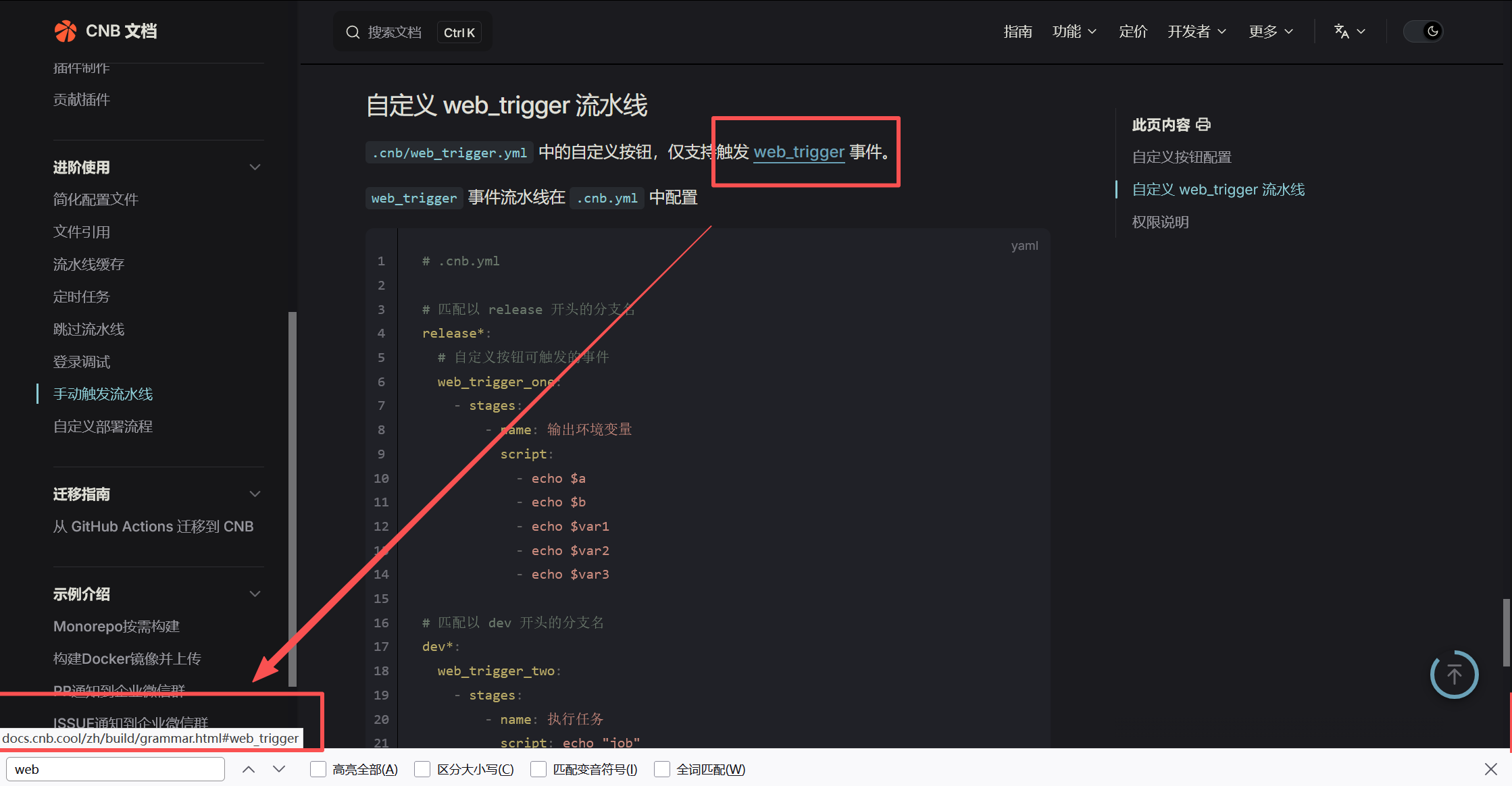This screenshot has height=786, width=1512.
Task: Click the CNB logo icon
Action: pyautogui.click(x=66, y=31)
